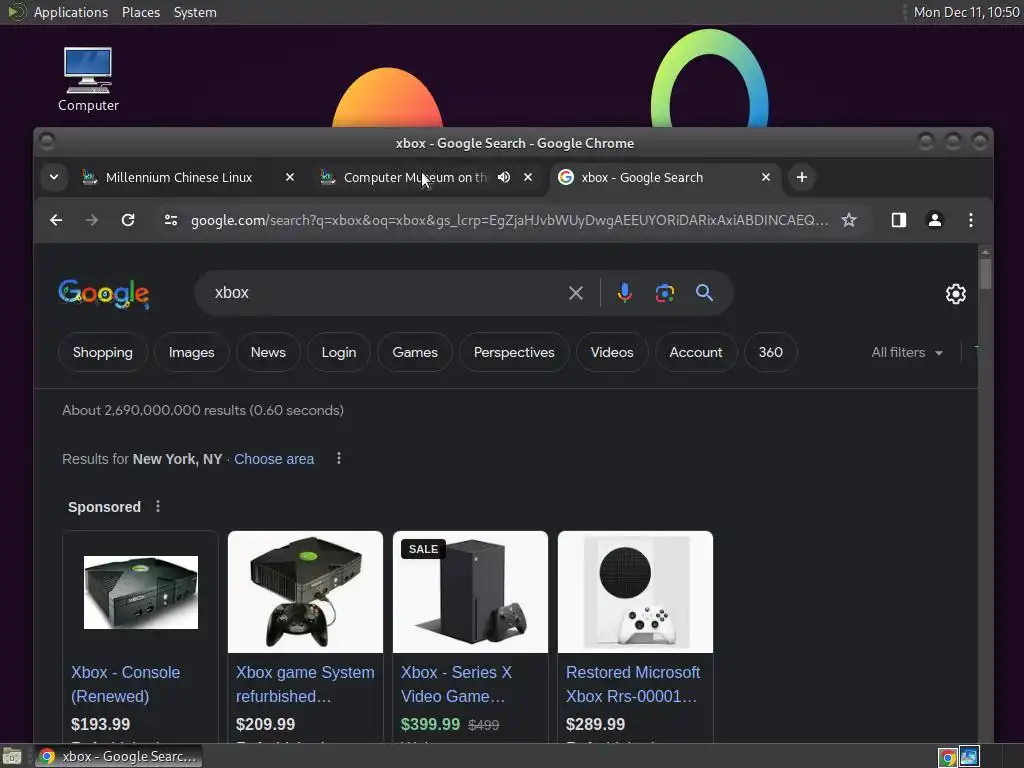Image resolution: width=1024 pixels, height=768 pixels.
Task: Click the $193.99 price text
Action: click(101, 724)
